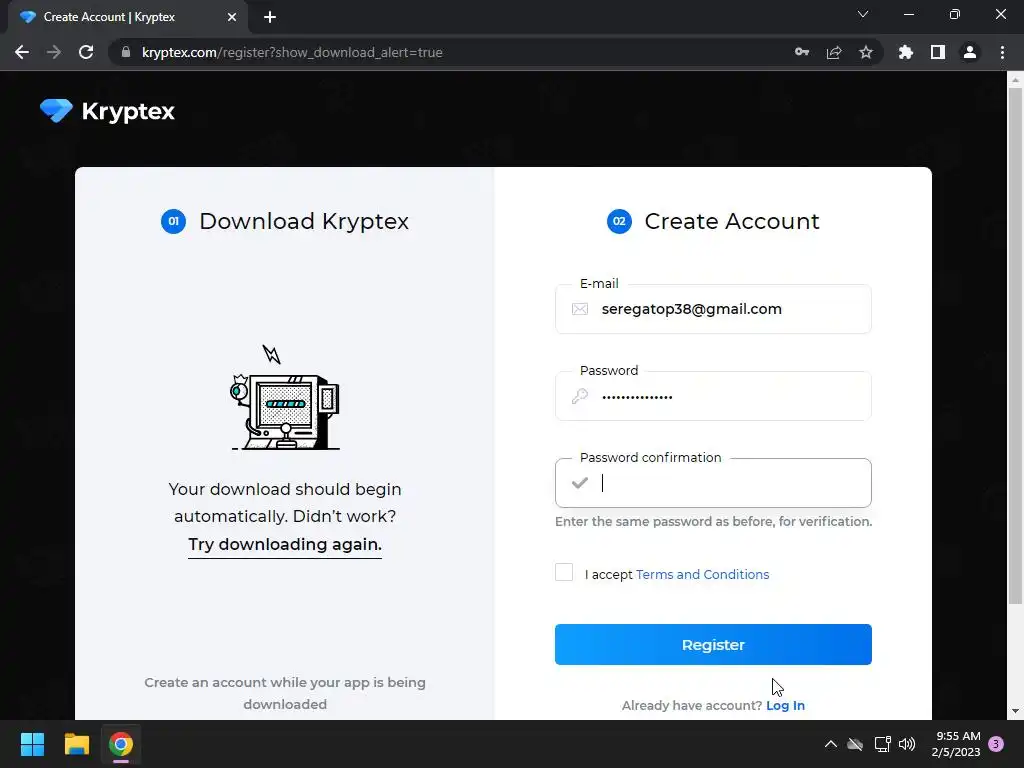Viewport: 1024px width, 768px height.
Task: Click the Create Account heading
Action: click(x=731, y=221)
